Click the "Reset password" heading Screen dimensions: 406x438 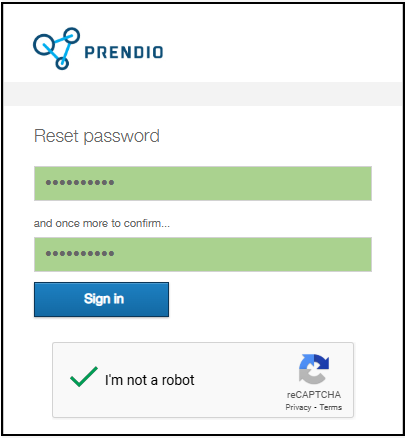pos(97,136)
